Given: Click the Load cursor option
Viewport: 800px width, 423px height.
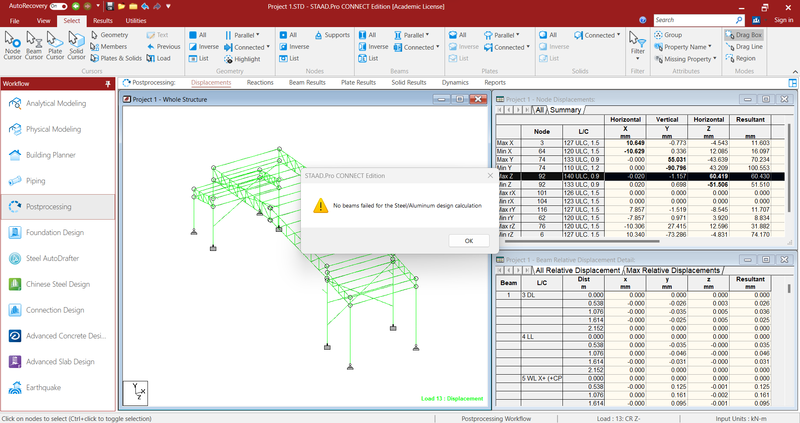Looking at the screenshot, I should tap(159, 58).
